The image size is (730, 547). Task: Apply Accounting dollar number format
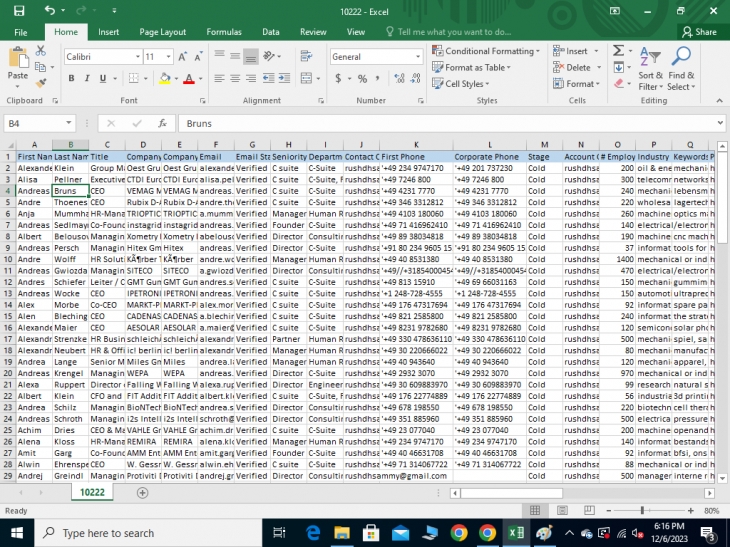[338, 79]
